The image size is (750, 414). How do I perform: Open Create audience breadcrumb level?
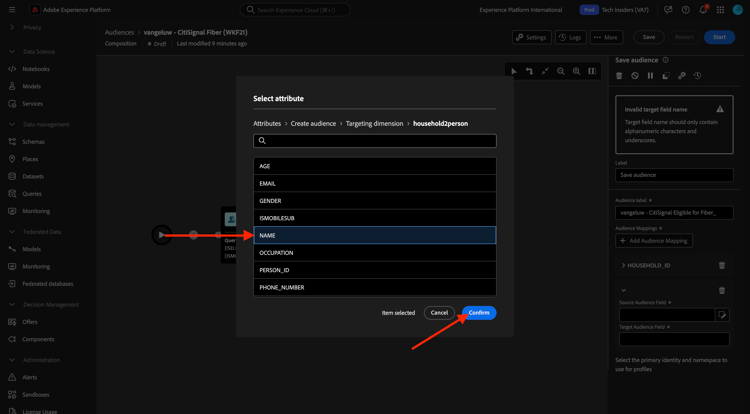[x=313, y=124]
